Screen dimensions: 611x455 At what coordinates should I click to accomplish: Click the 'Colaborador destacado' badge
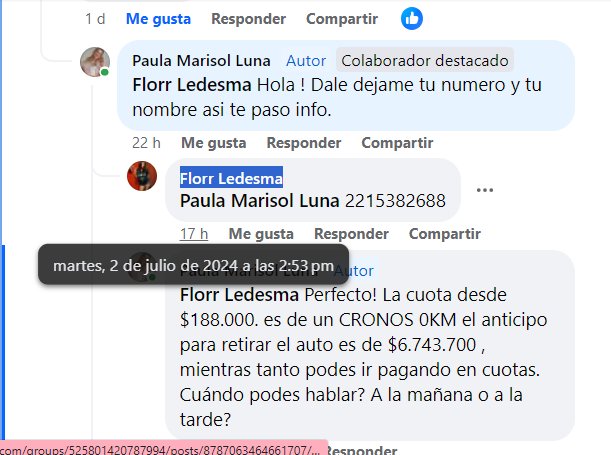[x=425, y=61]
